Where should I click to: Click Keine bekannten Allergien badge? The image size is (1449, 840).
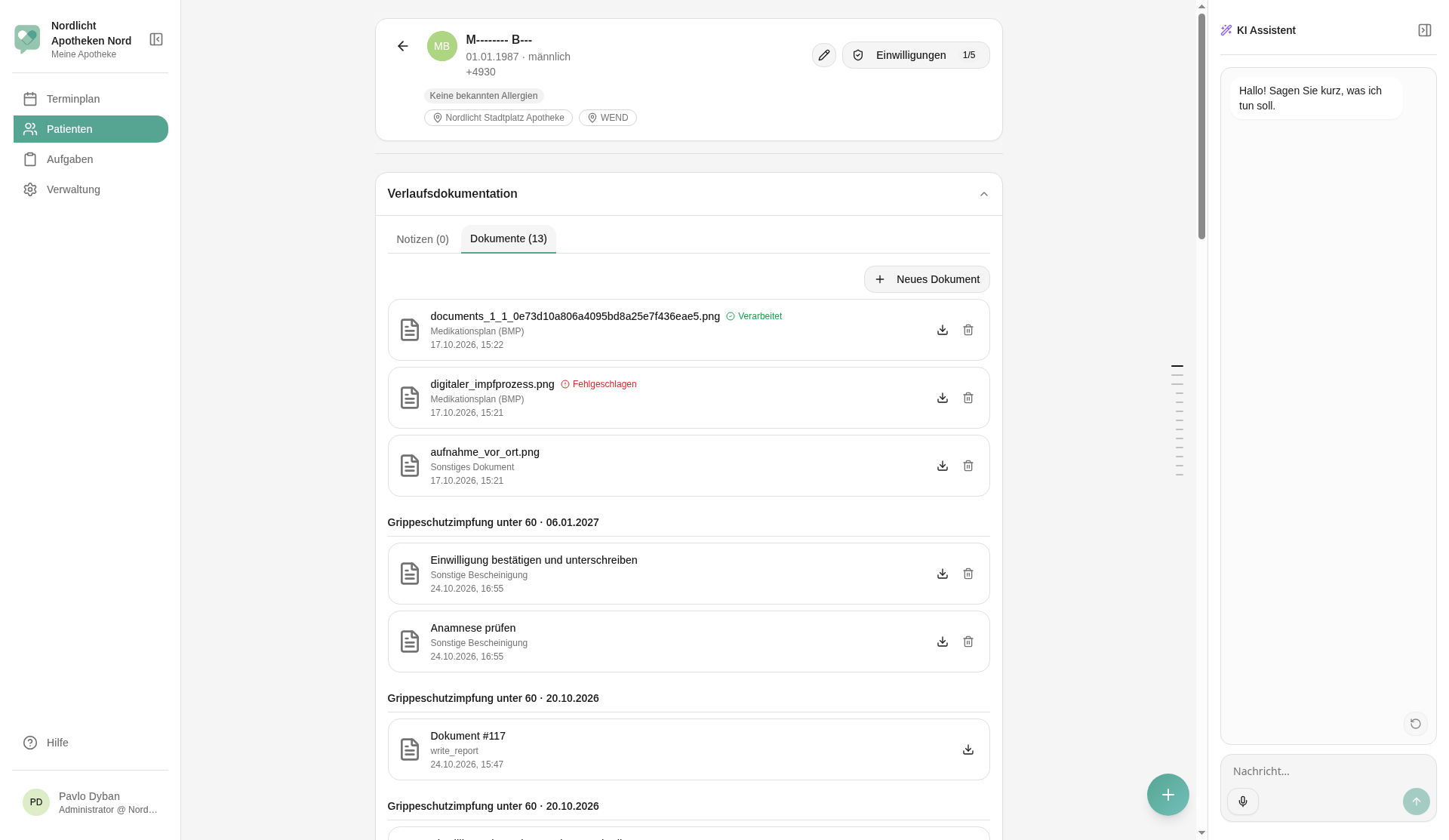pos(484,96)
